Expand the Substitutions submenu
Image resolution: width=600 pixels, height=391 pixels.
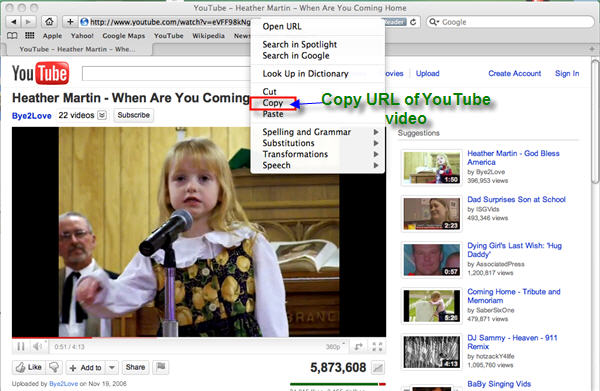tap(376, 143)
